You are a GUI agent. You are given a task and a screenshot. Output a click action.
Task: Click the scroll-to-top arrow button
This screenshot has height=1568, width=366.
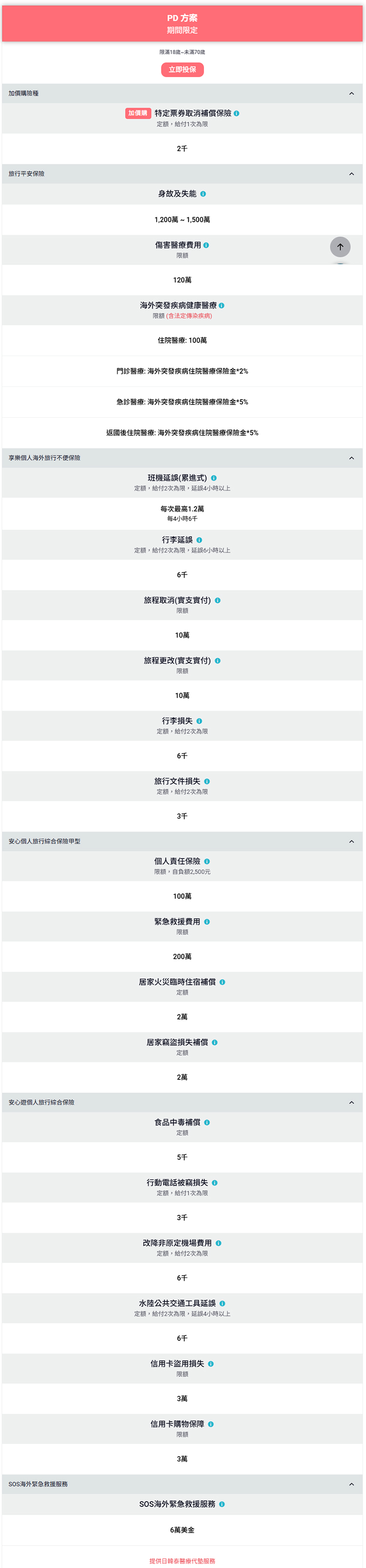click(x=341, y=247)
